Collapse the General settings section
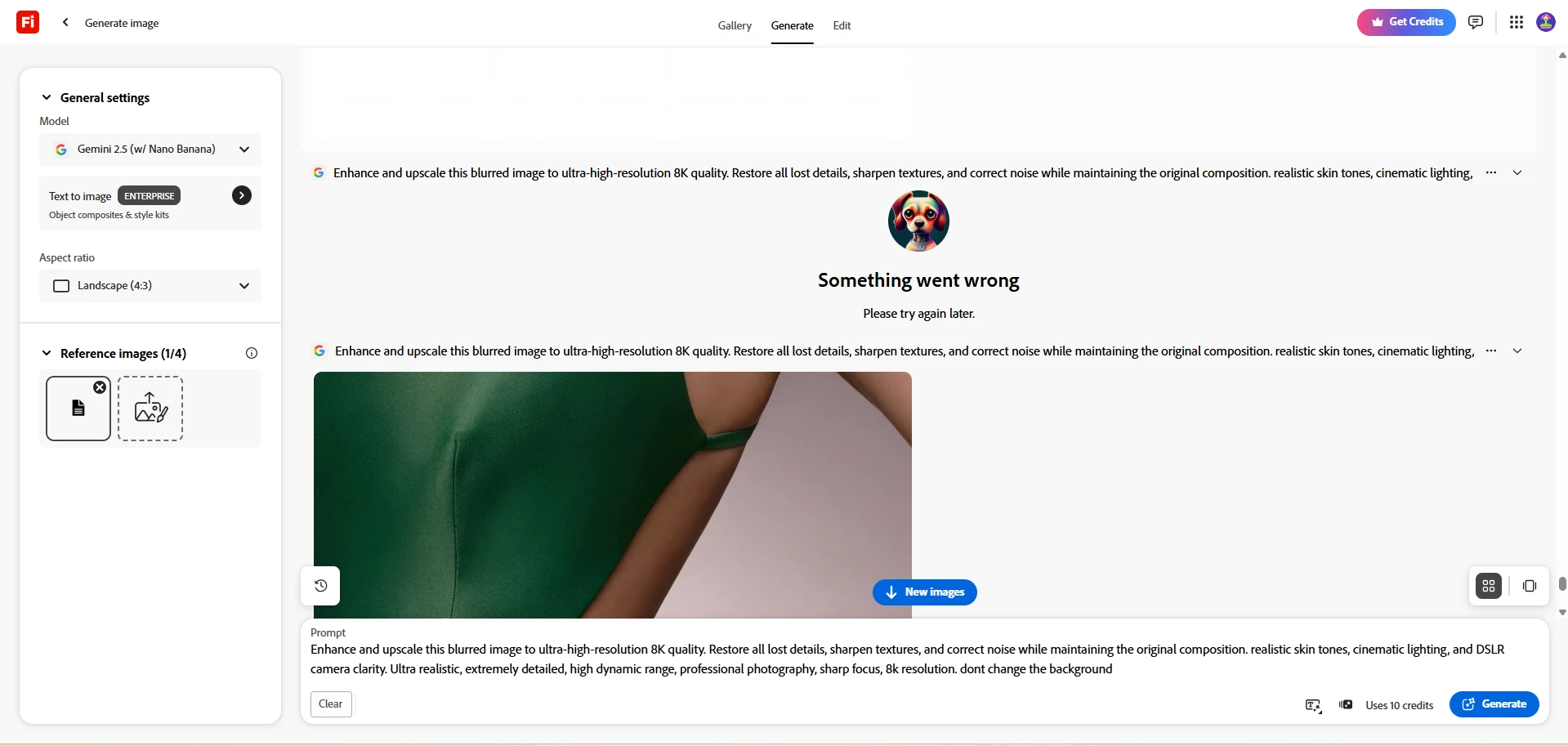Screen dimensions: 1568x746 tap(47, 97)
